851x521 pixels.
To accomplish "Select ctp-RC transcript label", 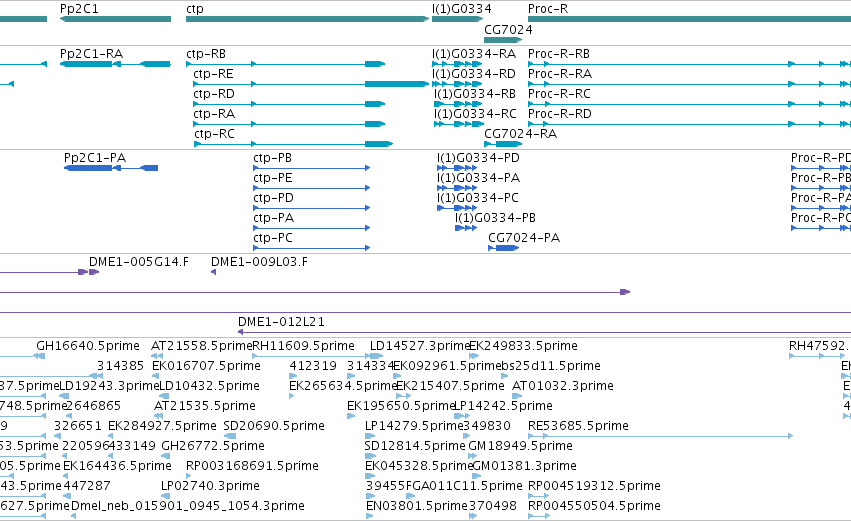I will tap(214, 134).
